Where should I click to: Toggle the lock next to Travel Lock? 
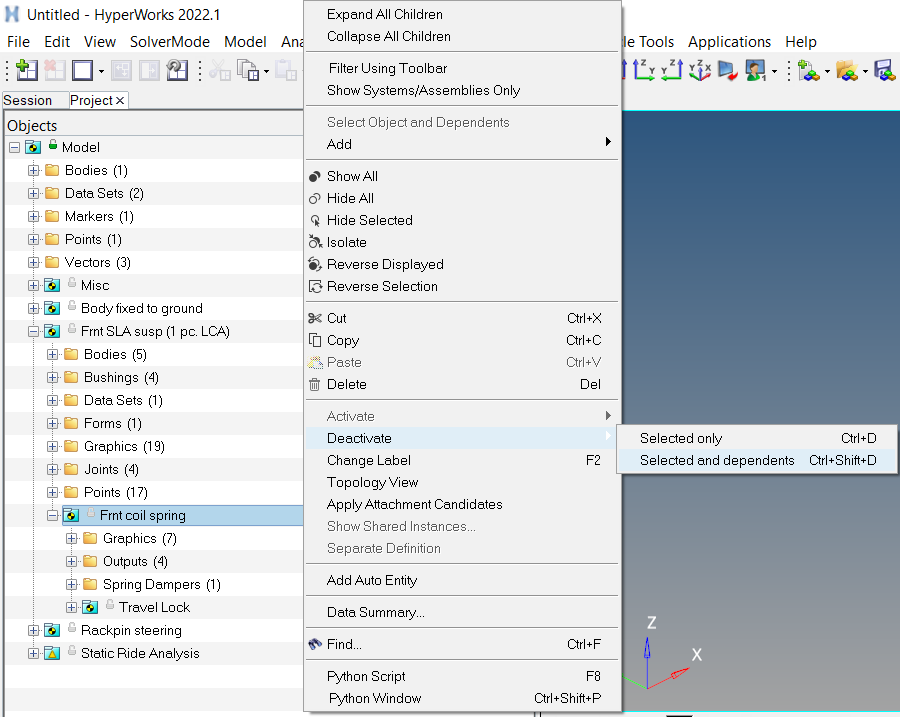[110, 606]
